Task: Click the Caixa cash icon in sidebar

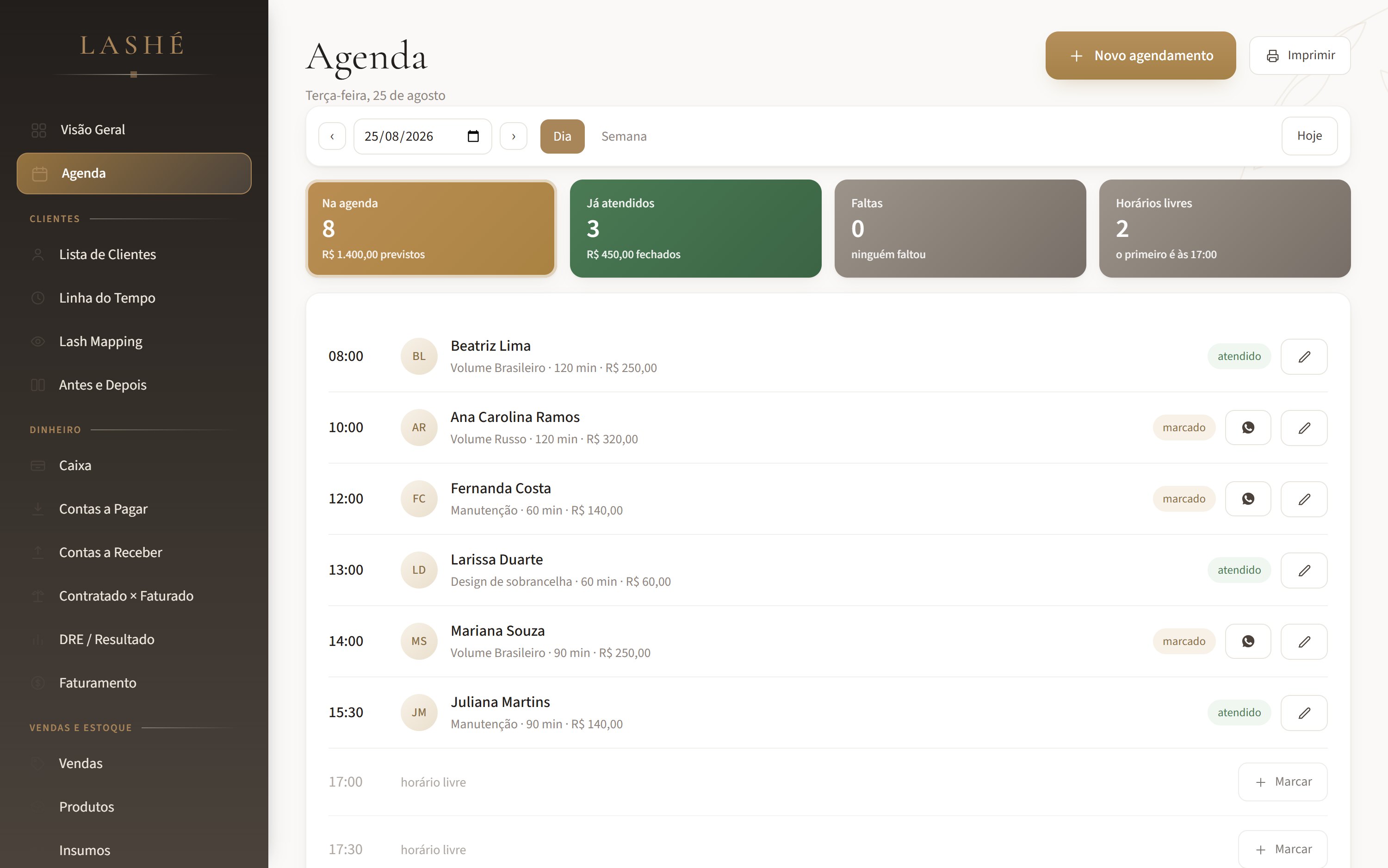Action: point(38,465)
